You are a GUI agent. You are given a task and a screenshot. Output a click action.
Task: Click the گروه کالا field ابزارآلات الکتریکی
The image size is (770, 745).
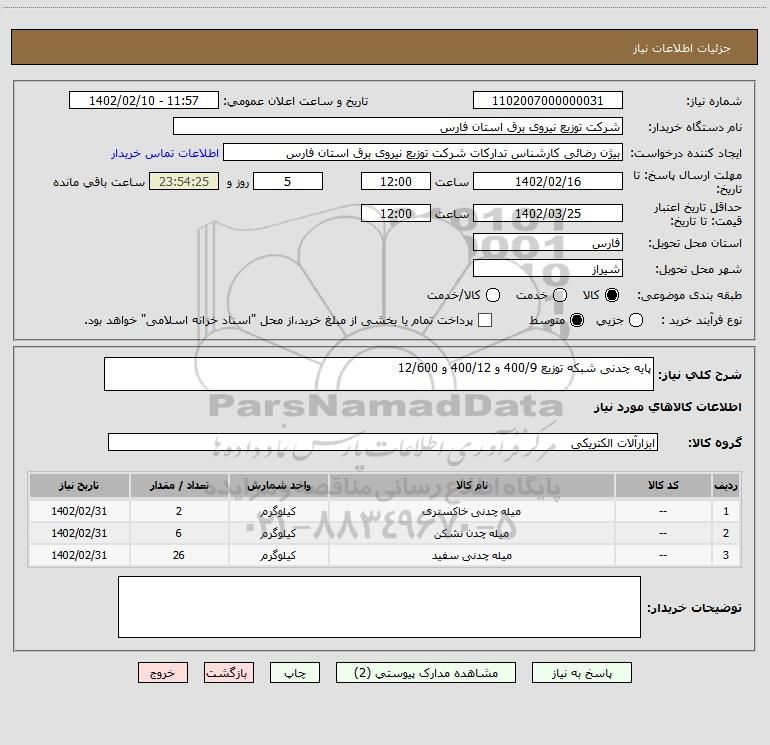point(383,442)
